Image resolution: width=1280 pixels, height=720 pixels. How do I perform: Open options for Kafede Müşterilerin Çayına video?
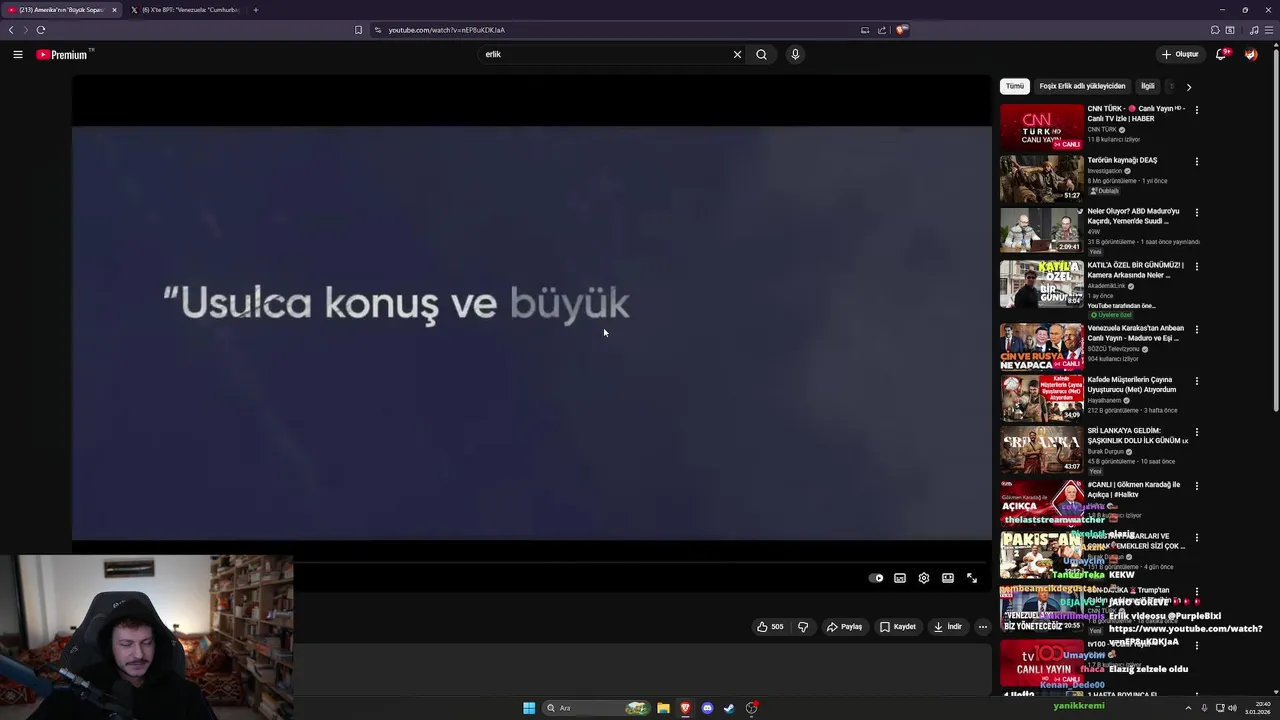1197,381
